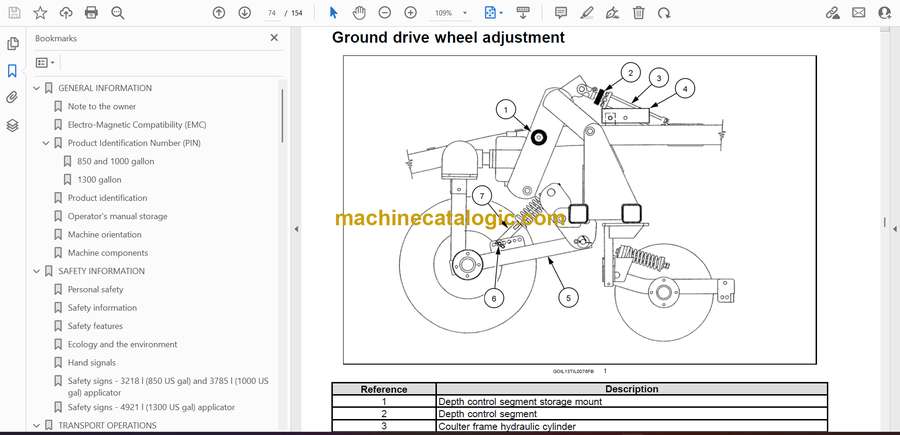Click the Delete trash icon
The width and height of the screenshot is (900, 435).
[638, 13]
